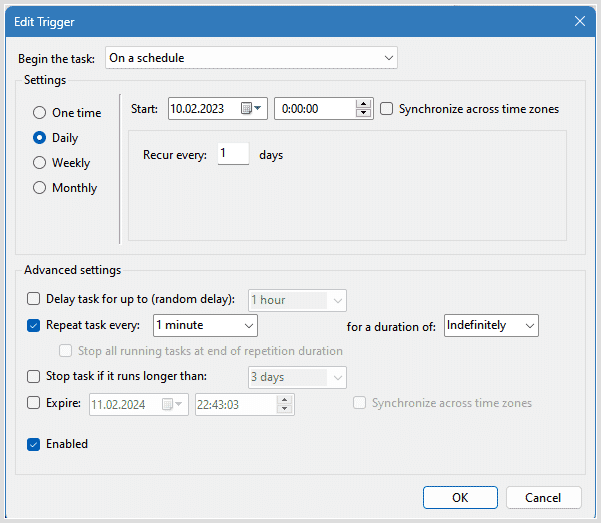Image resolution: width=601 pixels, height=523 pixels.
Task: Enable Synchronize across time zones for Start
Action: click(x=386, y=109)
